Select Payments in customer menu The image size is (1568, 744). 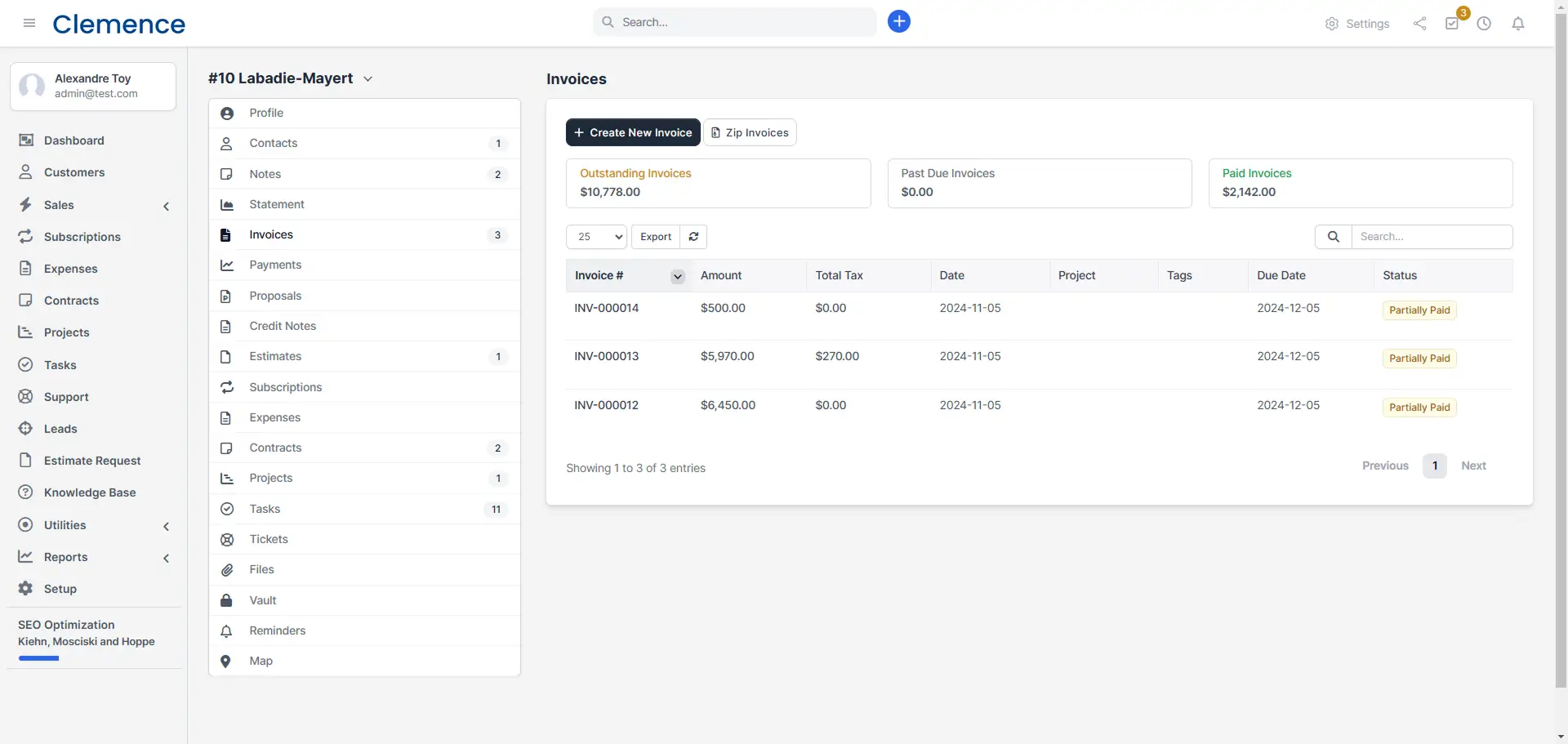[275, 265]
